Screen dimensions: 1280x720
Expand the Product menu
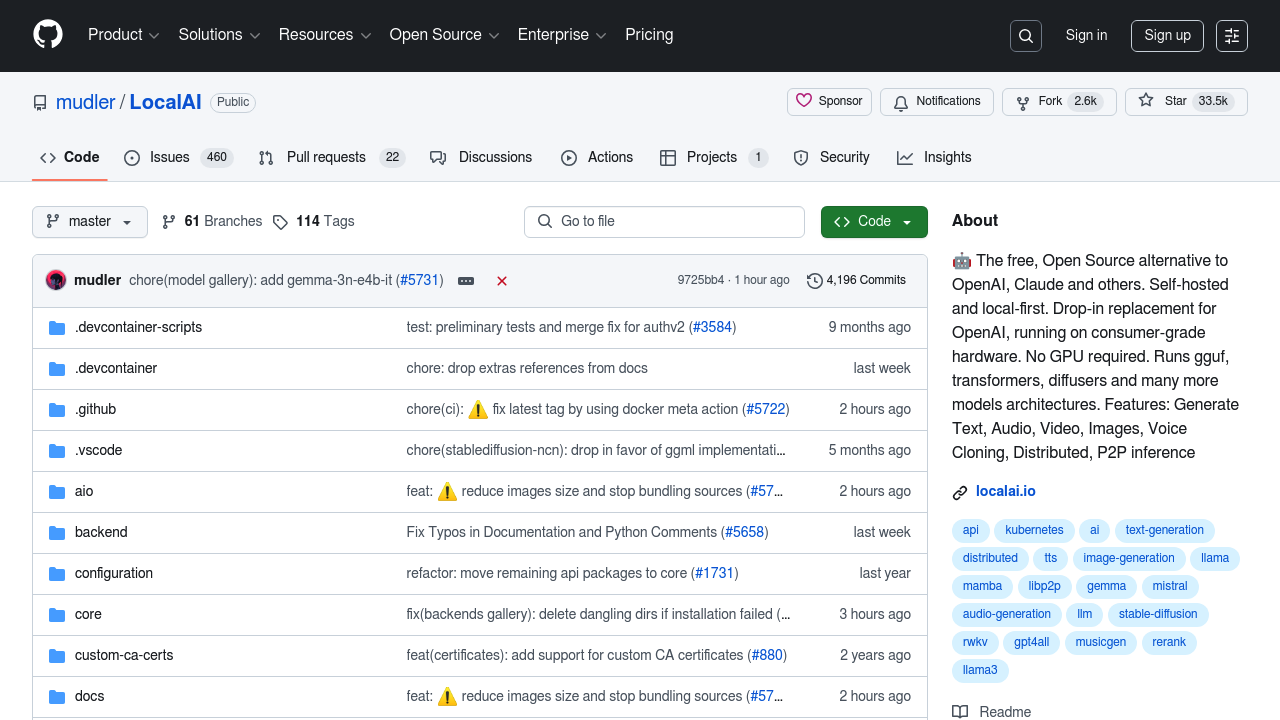click(x=124, y=35)
